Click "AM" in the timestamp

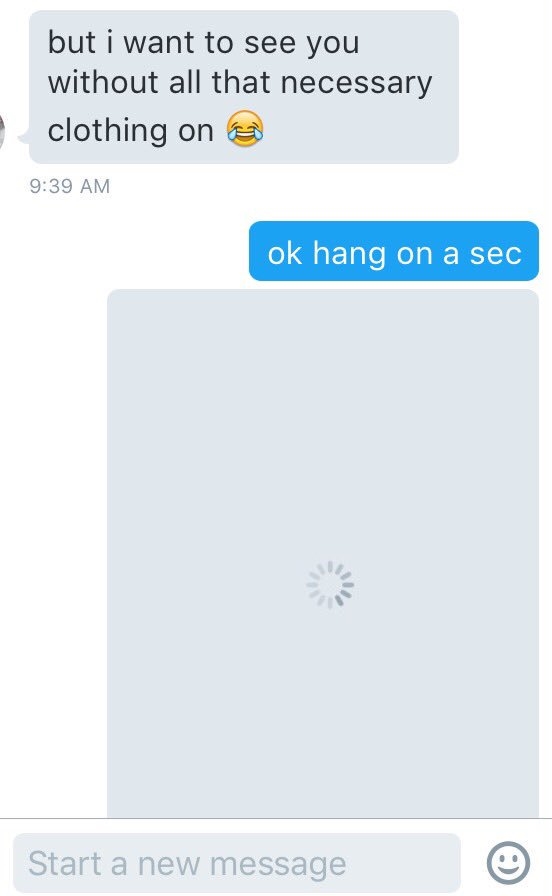pos(95,186)
